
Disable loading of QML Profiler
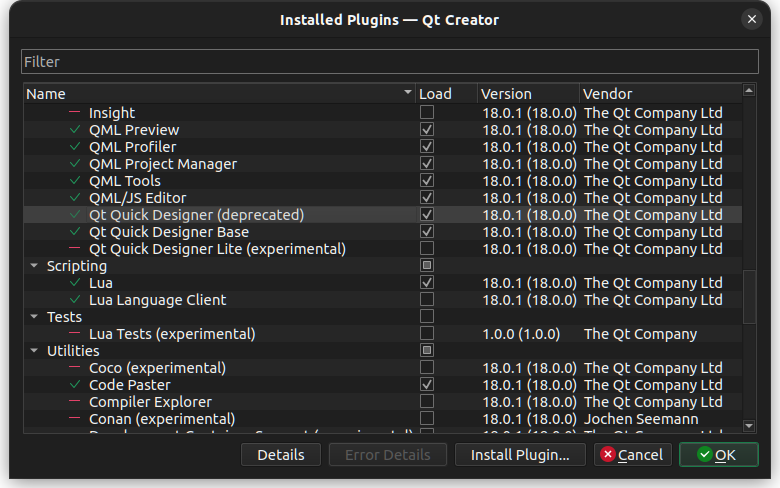coord(427,146)
